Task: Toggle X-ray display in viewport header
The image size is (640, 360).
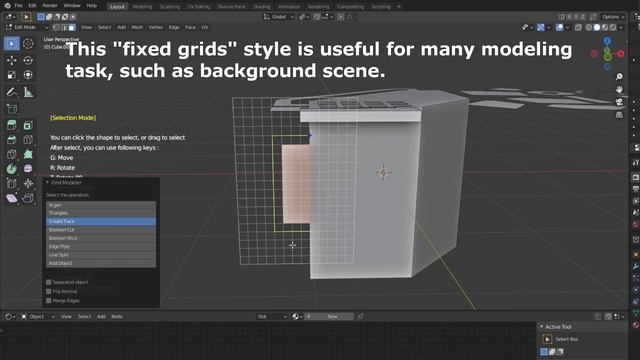Action: [x=578, y=27]
